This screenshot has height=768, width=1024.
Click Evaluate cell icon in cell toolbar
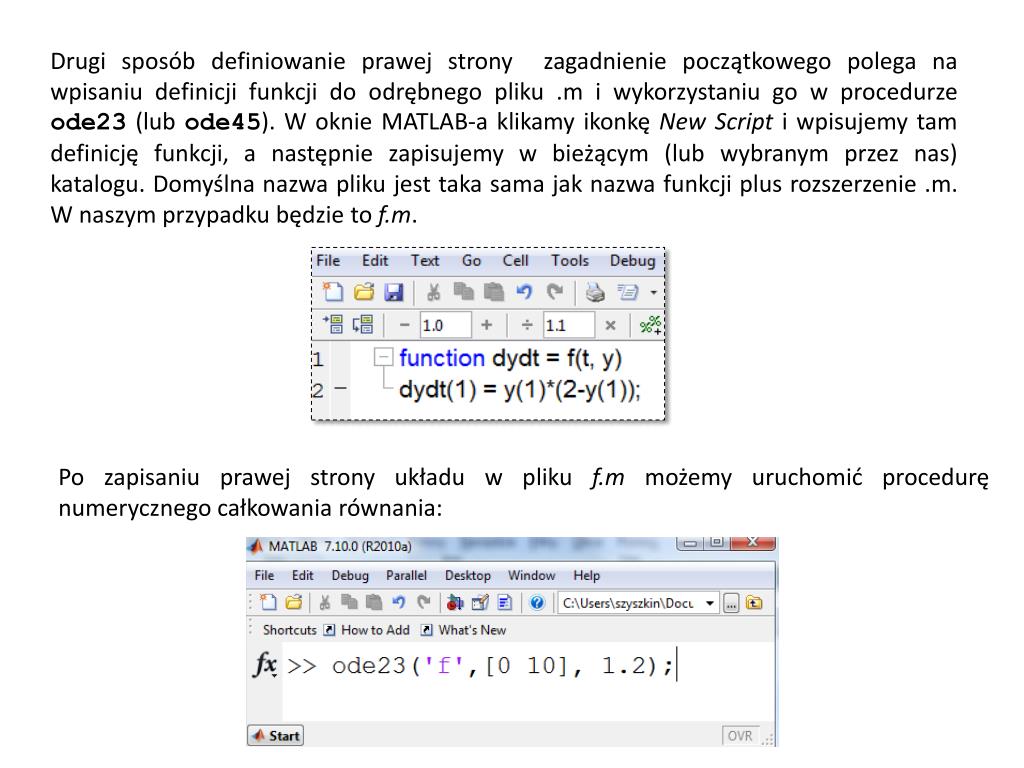(x=332, y=324)
